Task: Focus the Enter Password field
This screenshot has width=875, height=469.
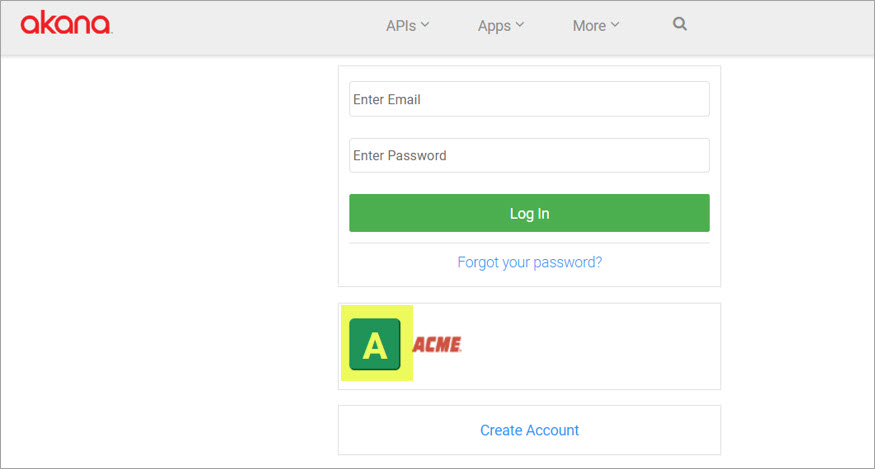Action: pos(530,155)
